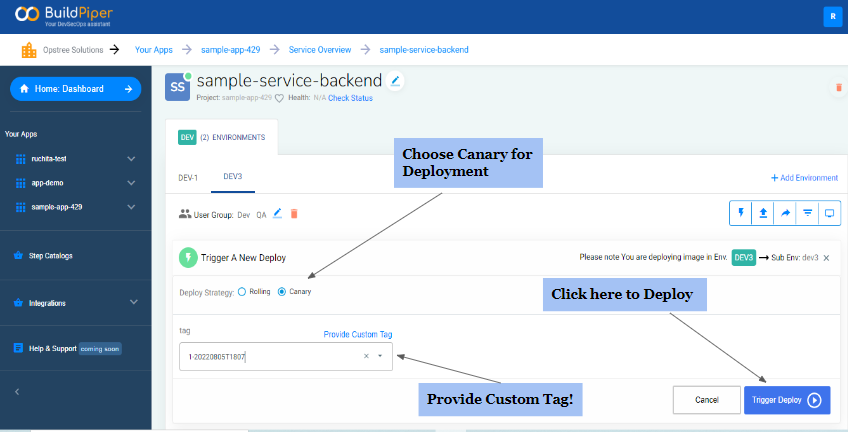
Task: Click the BuildPiper logo
Action: coord(63,15)
